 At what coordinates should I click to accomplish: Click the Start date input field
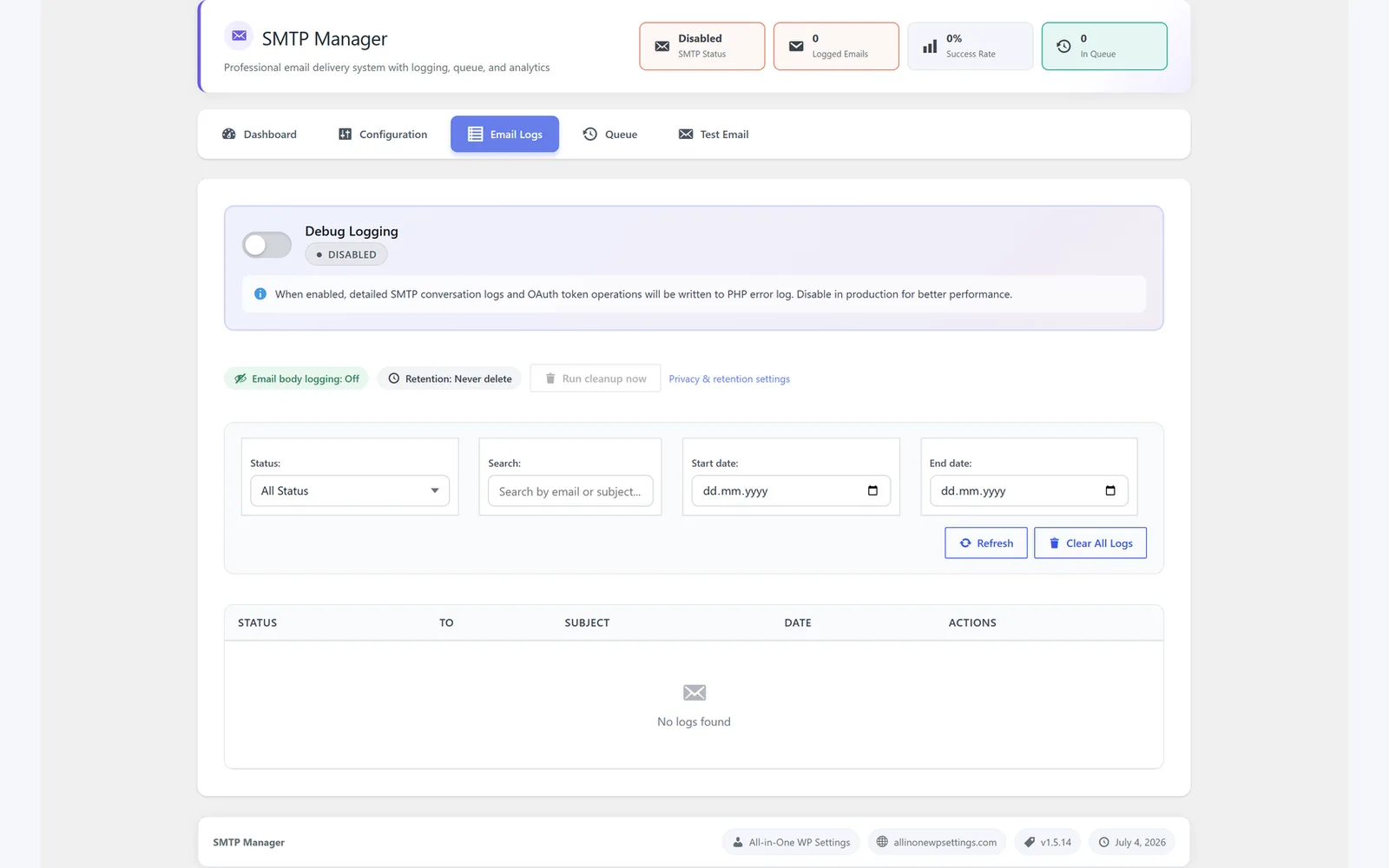(791, 490)
